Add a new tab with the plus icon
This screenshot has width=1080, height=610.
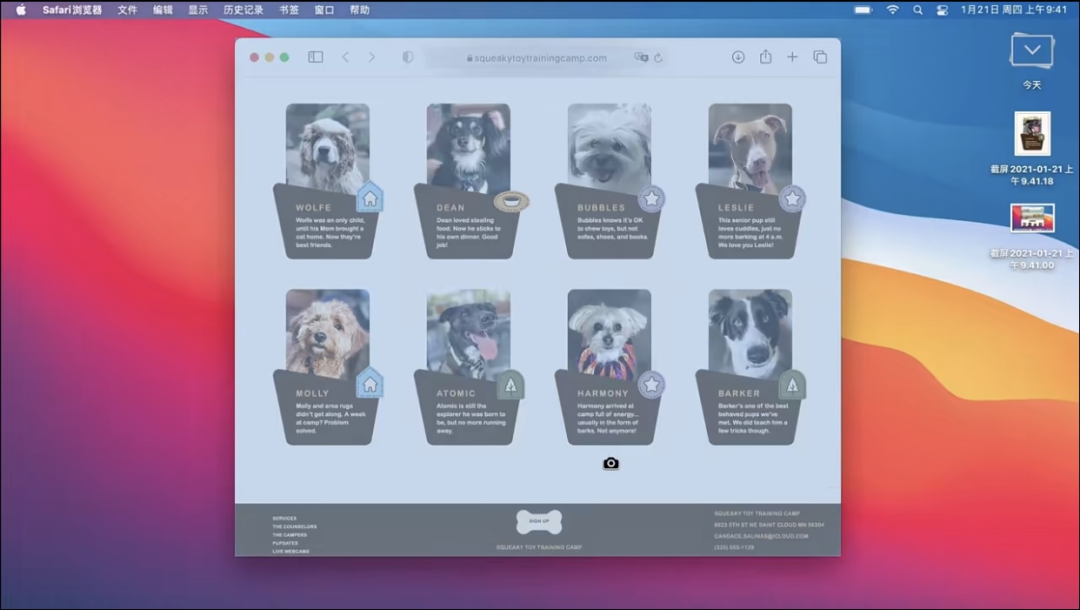coord(792,57)
